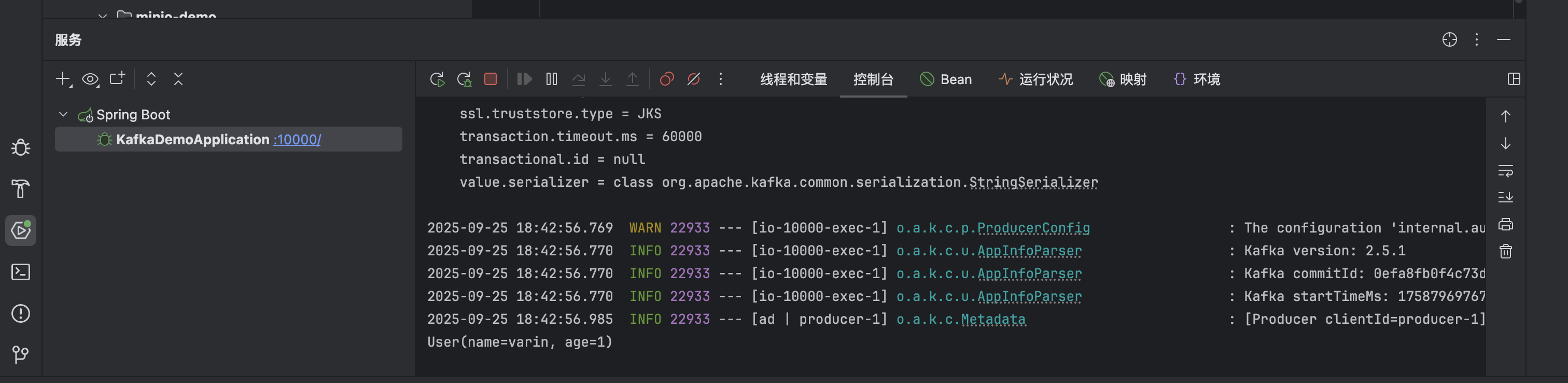Expand all services in tree
The width and height of the screenshot is (1568, 383).
pos(151,79)
